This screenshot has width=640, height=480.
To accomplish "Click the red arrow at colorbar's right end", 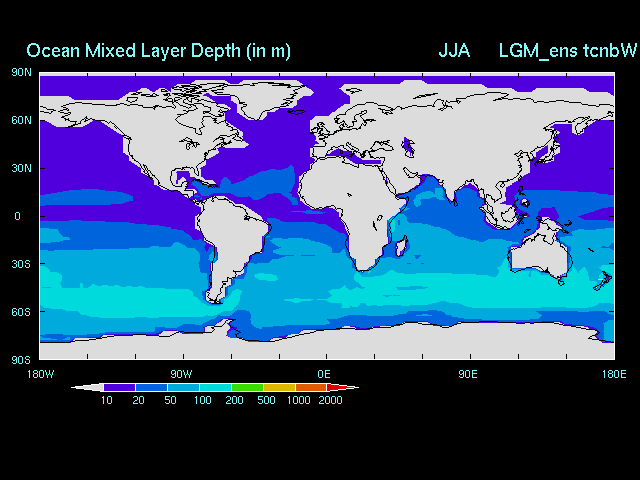I will click(342, 387).
